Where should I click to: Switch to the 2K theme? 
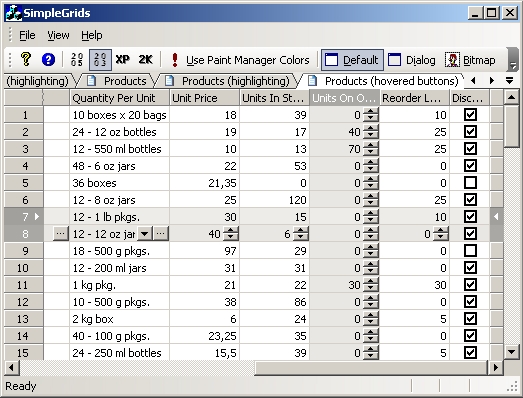coord(145,60)
